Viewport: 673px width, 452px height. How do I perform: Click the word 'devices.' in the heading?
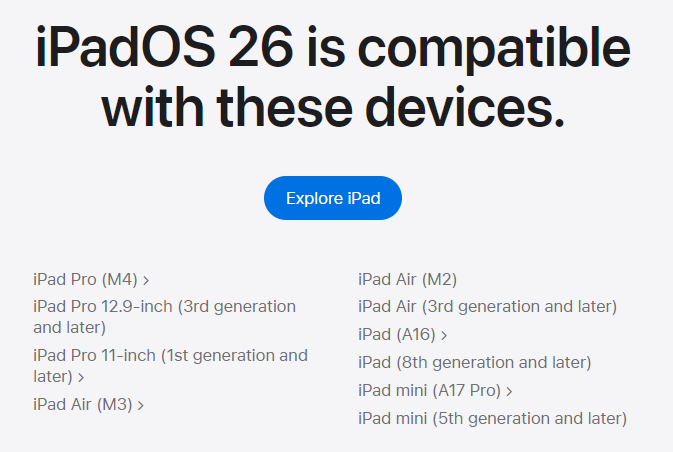(x=465, y=106)
